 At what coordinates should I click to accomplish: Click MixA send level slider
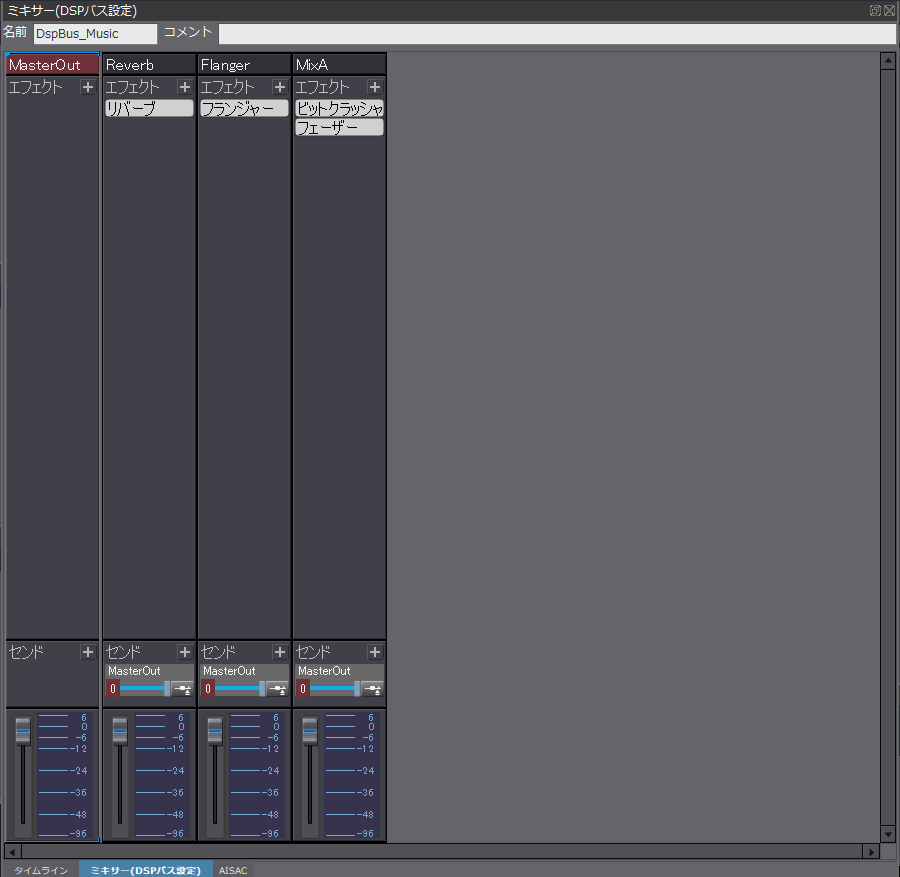click(x=335, y=689)
